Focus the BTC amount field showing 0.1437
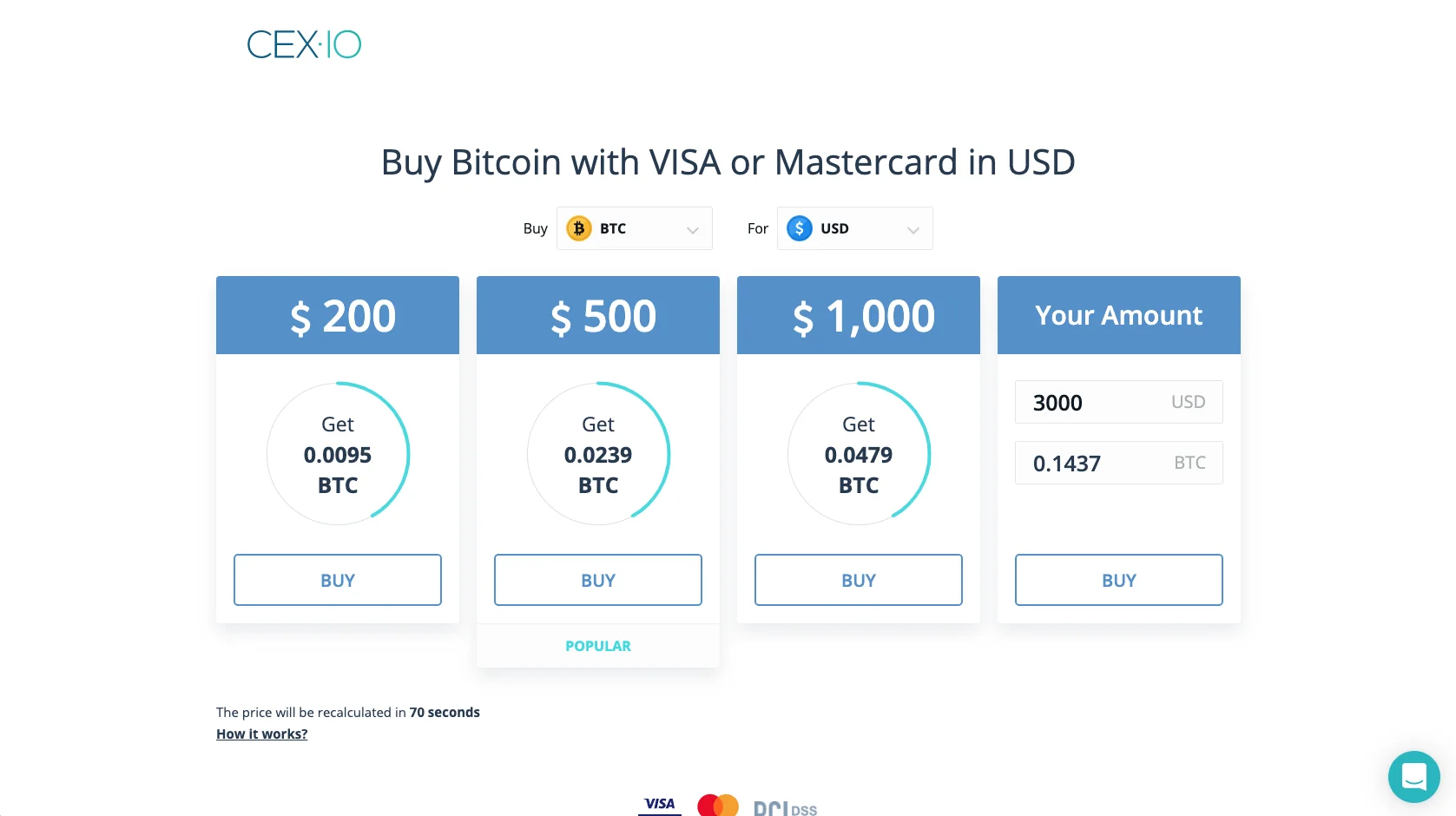Screen dimensions: 1456x816 coord(1096,464)
